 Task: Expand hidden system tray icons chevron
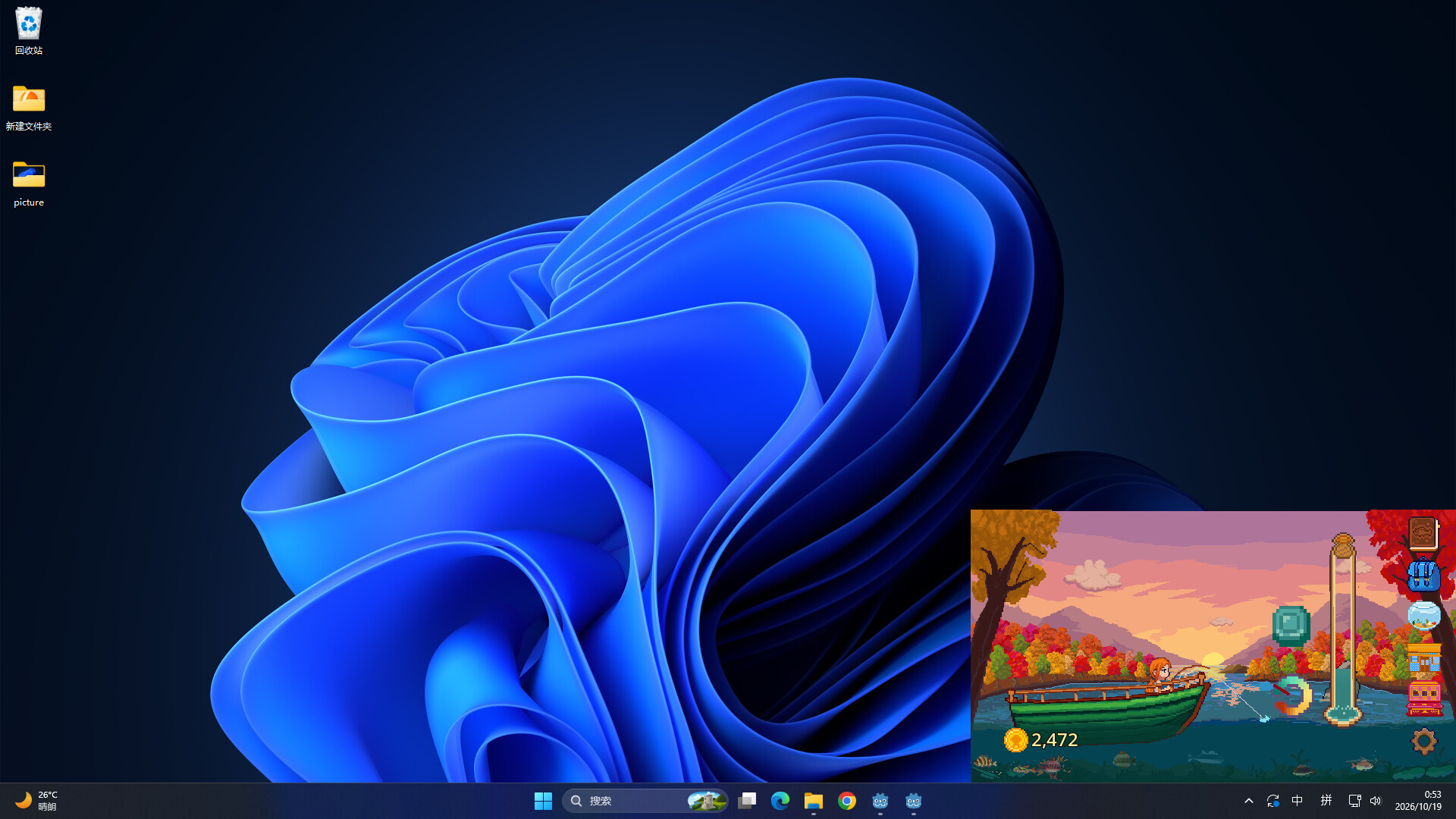pos(1249,801)
